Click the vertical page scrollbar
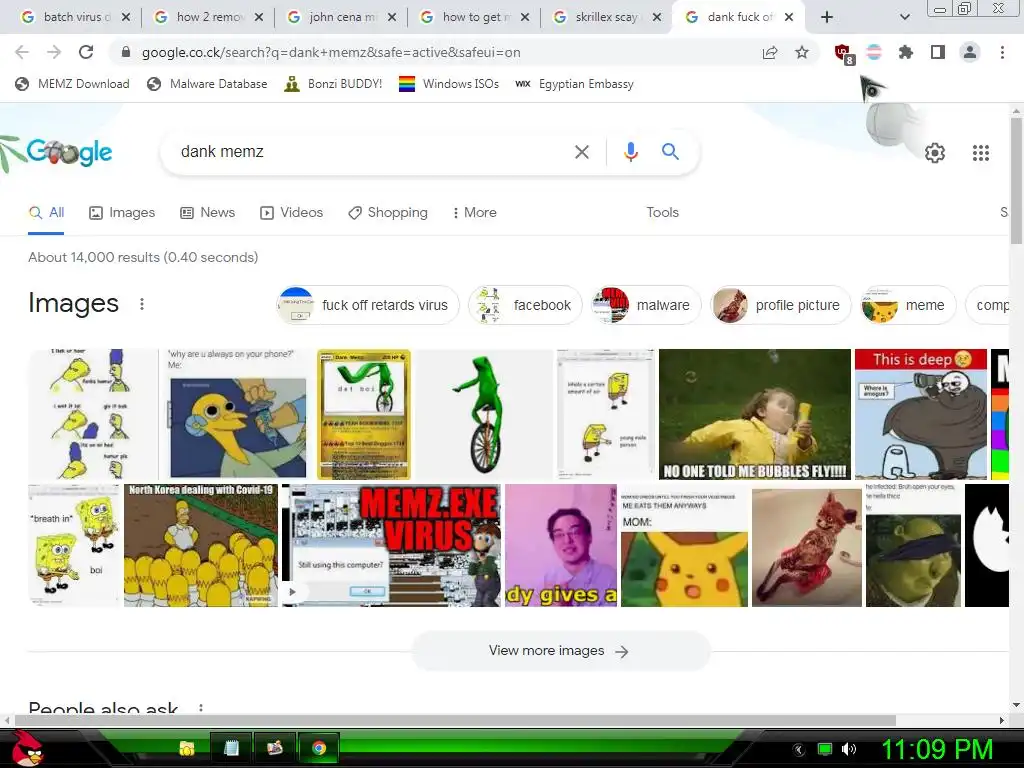Viewport: 1024px width, 768px height. click(x=1016, y=181)
